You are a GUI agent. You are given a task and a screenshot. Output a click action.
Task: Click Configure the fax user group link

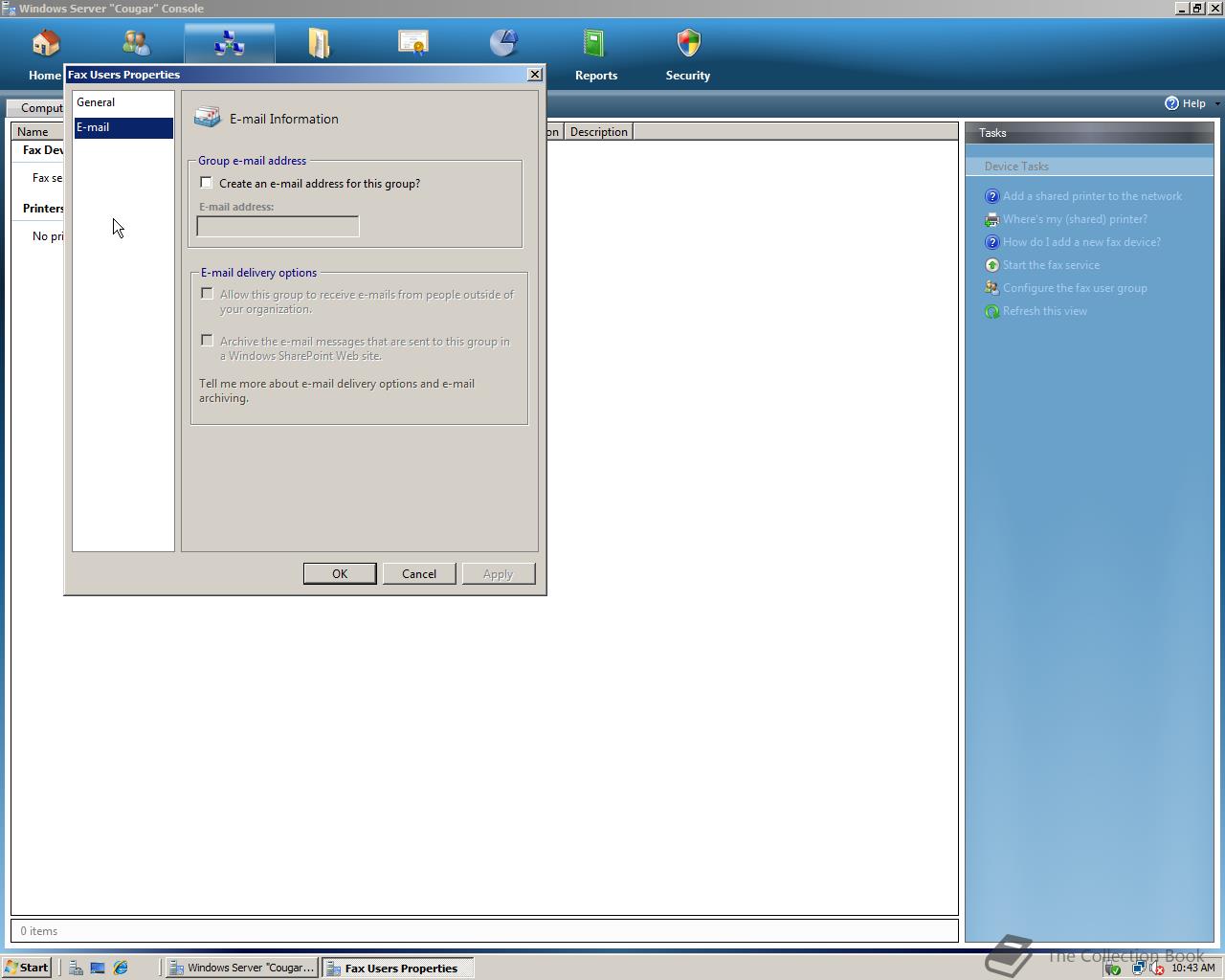[1075, 288]
